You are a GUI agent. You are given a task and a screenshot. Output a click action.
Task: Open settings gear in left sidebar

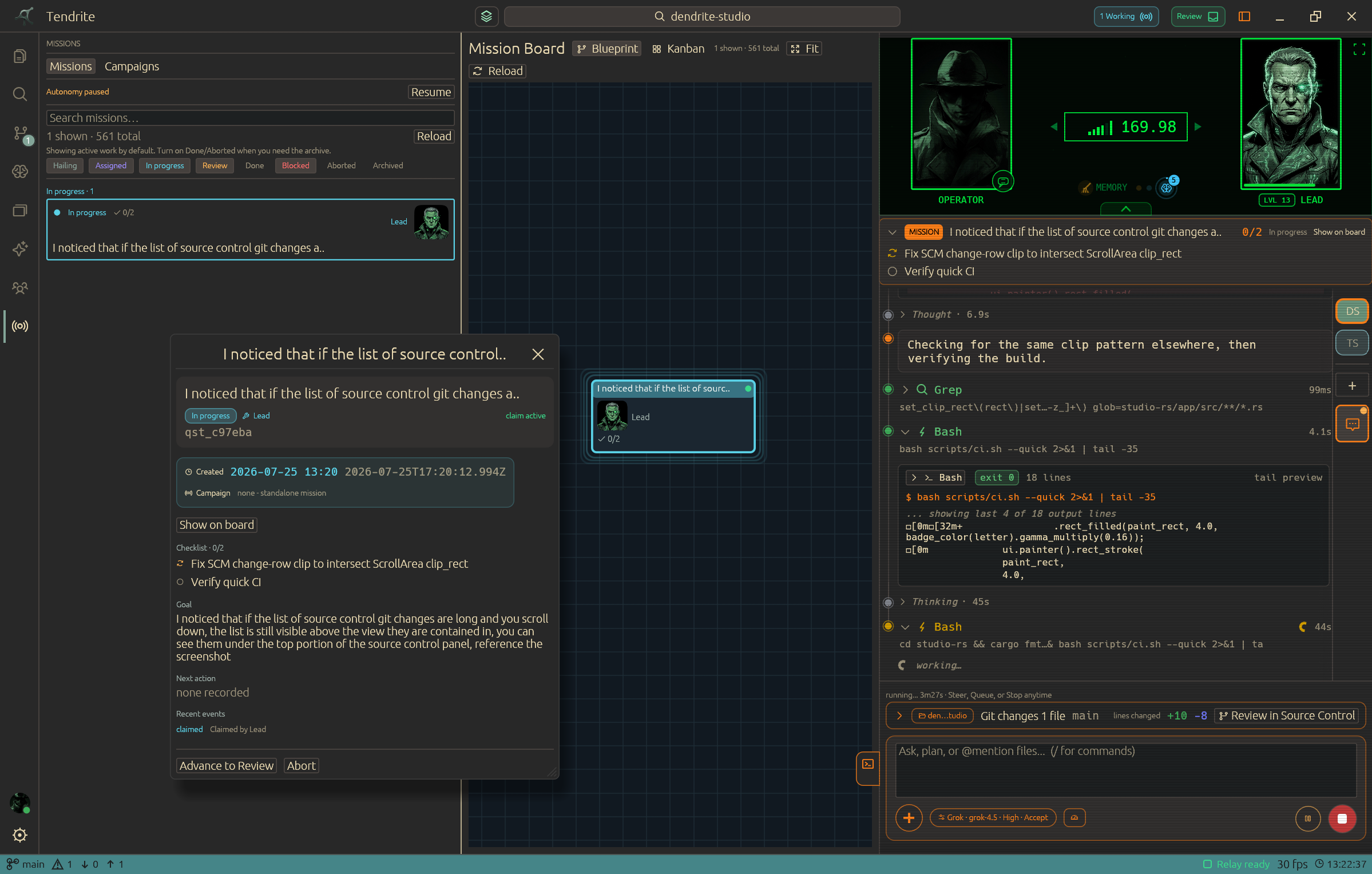coord(20,835)
